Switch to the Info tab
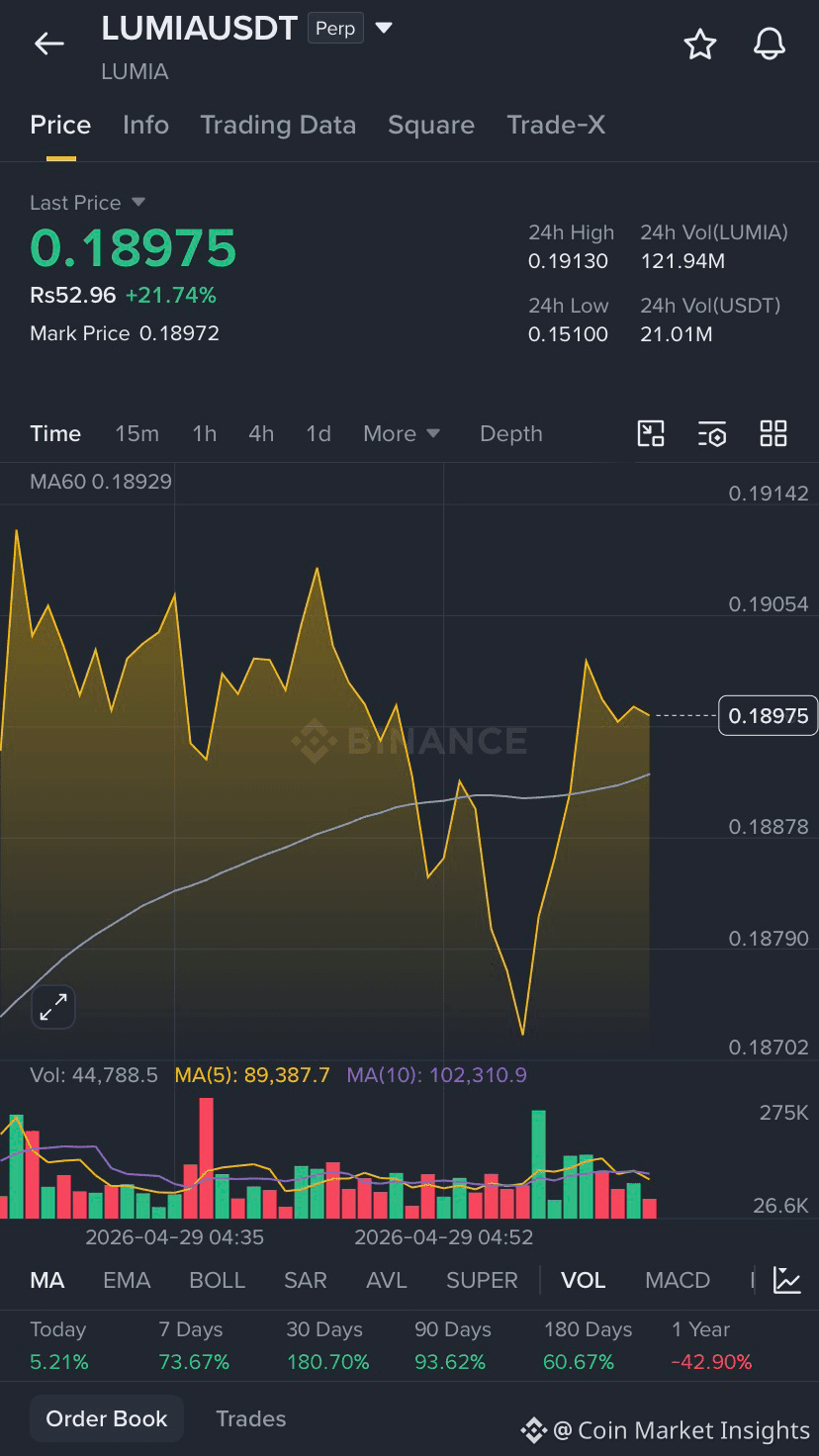This screenshot has height=1456, width=819. click(145, 125)
